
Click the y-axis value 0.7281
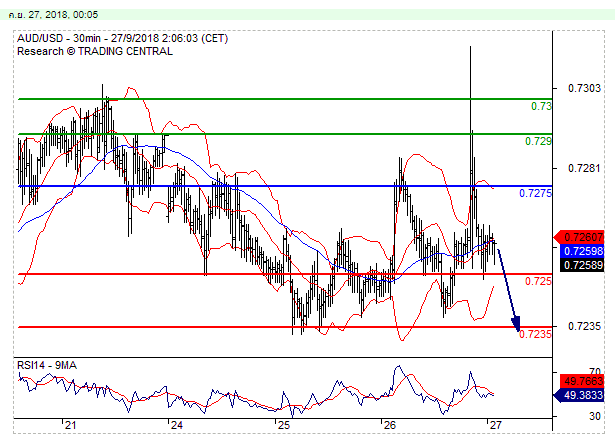584,168
